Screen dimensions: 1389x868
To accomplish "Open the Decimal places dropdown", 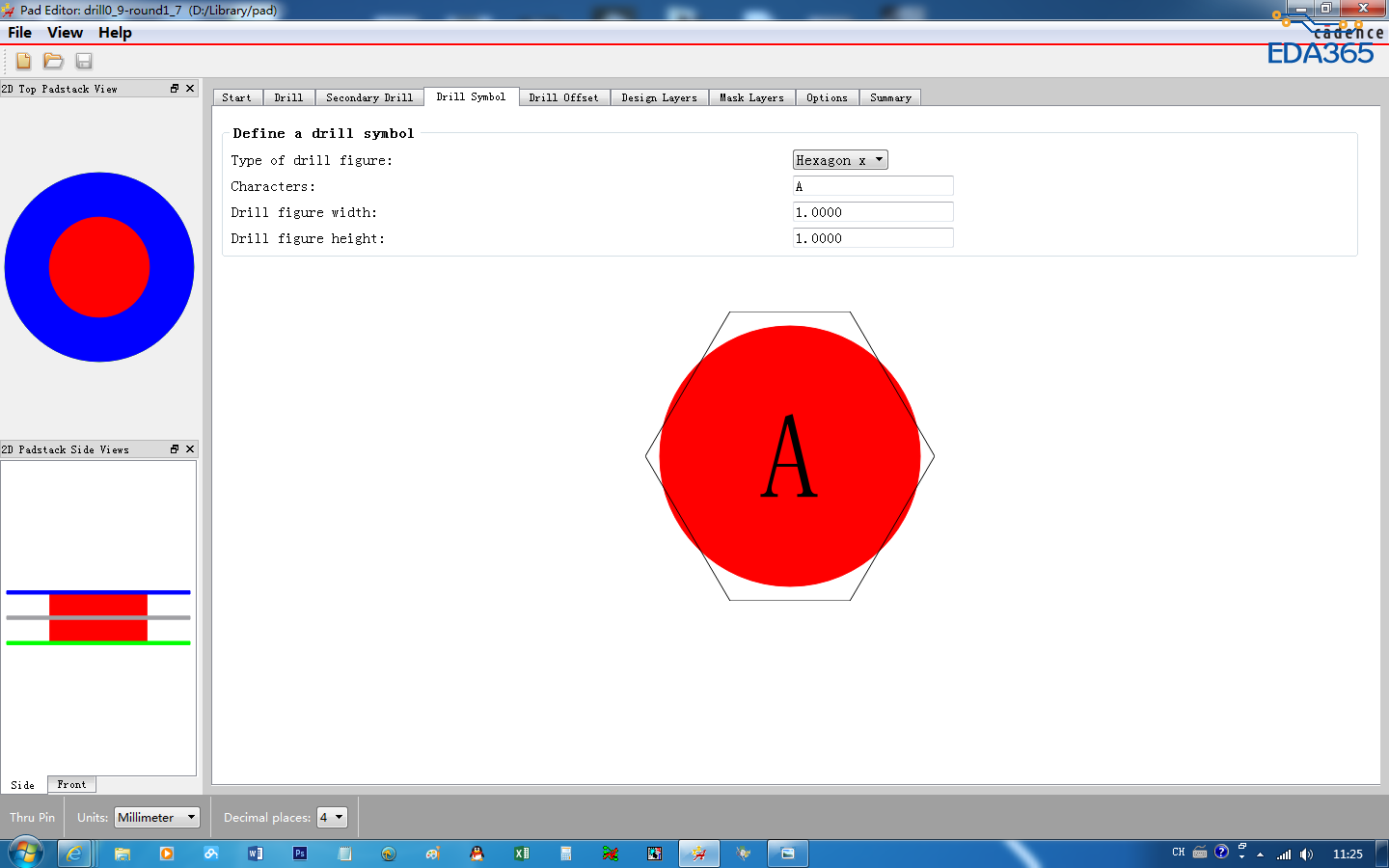I will (x=332, y=817).
